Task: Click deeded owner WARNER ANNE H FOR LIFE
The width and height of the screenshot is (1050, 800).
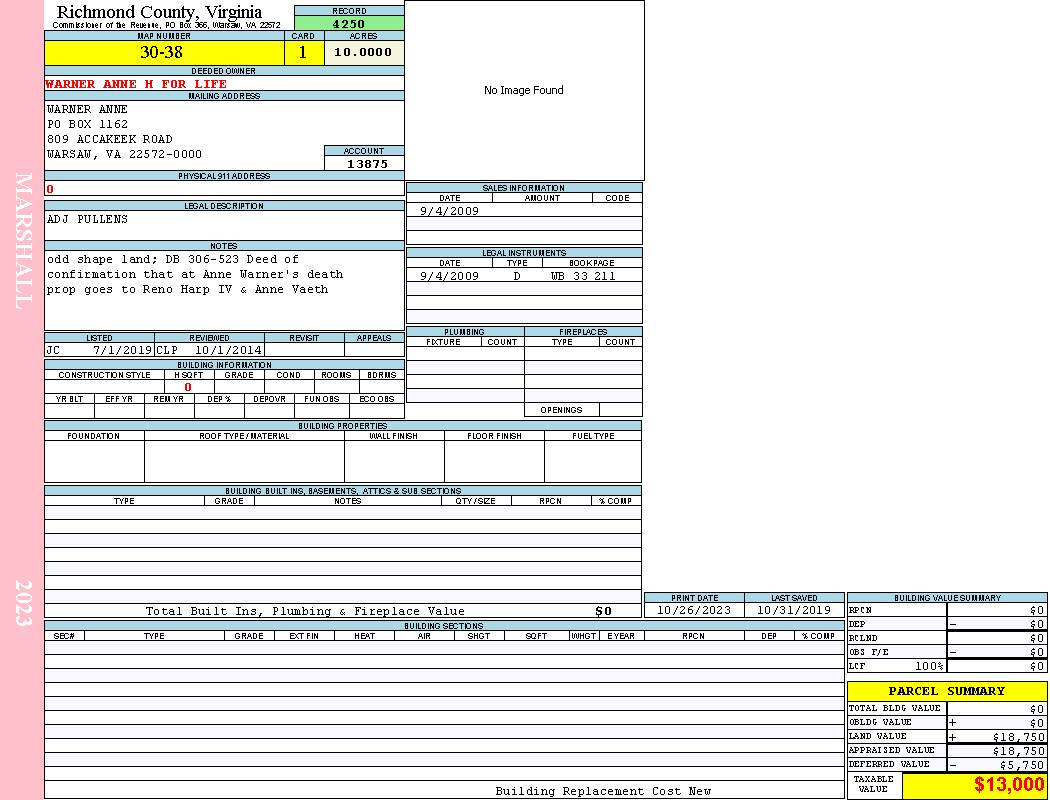Action: point(136,84)
